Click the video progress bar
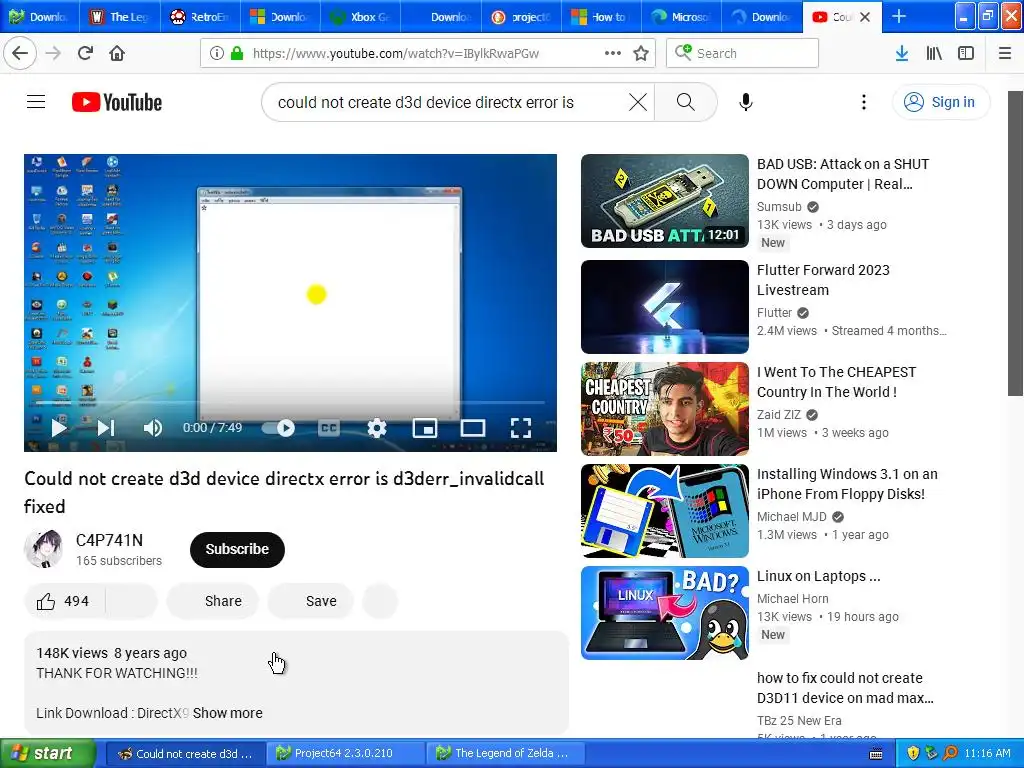Viewport: 1024px width, 768px height. pos(290,402)
